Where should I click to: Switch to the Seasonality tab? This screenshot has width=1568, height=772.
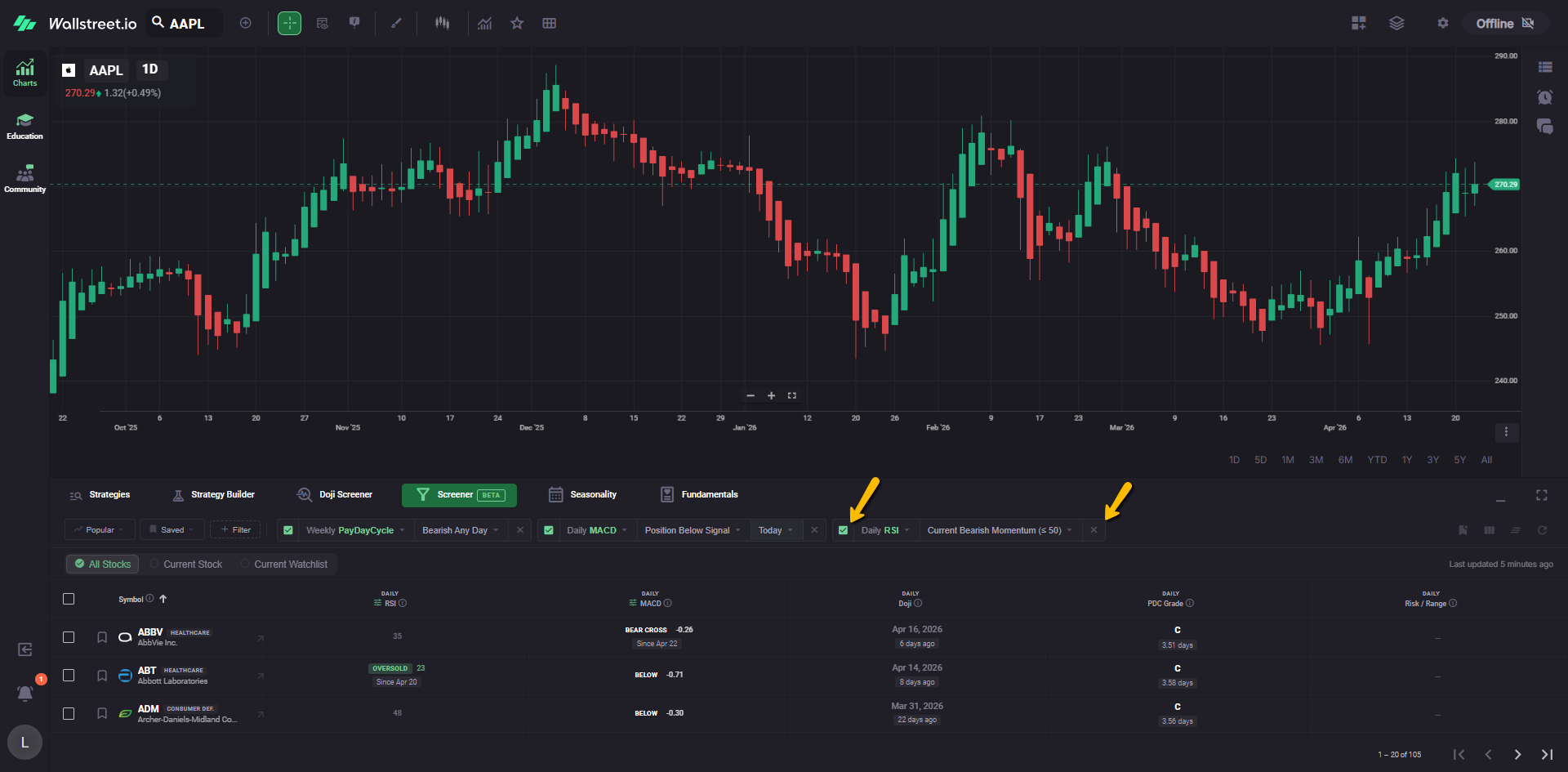583,495
